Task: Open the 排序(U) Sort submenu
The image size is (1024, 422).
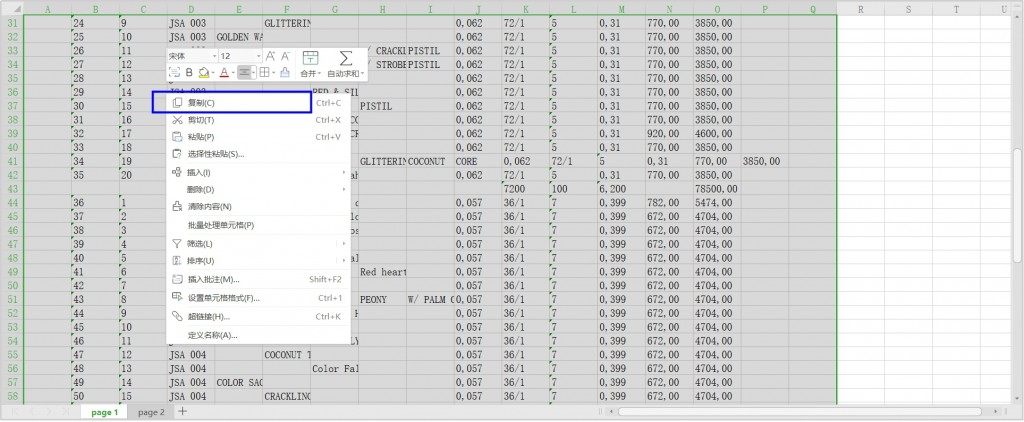Action: [x=259, y=261]
